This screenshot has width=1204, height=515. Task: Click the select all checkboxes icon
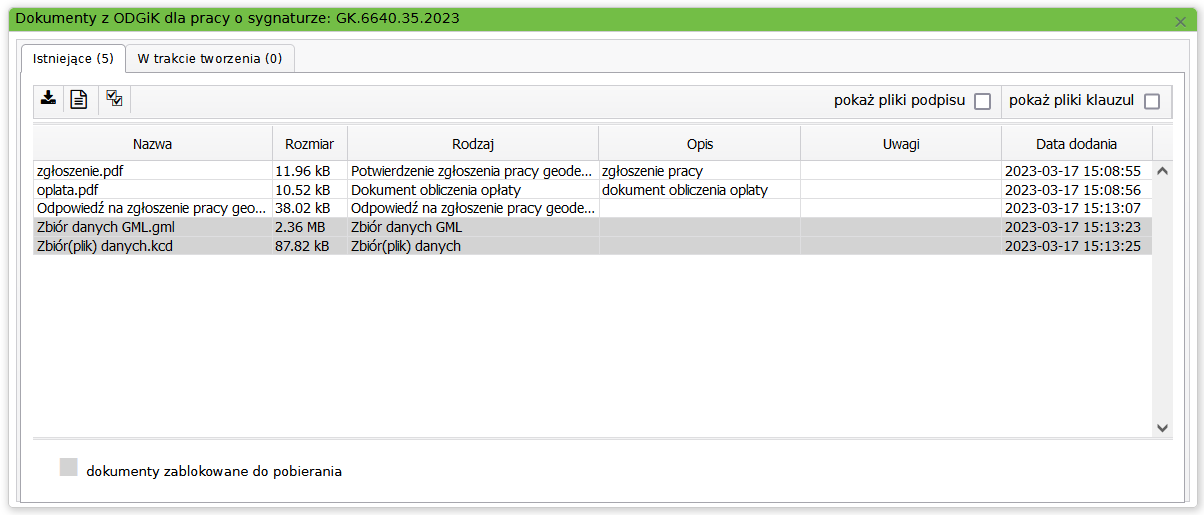pyautogui.click(x=114, y=99)
